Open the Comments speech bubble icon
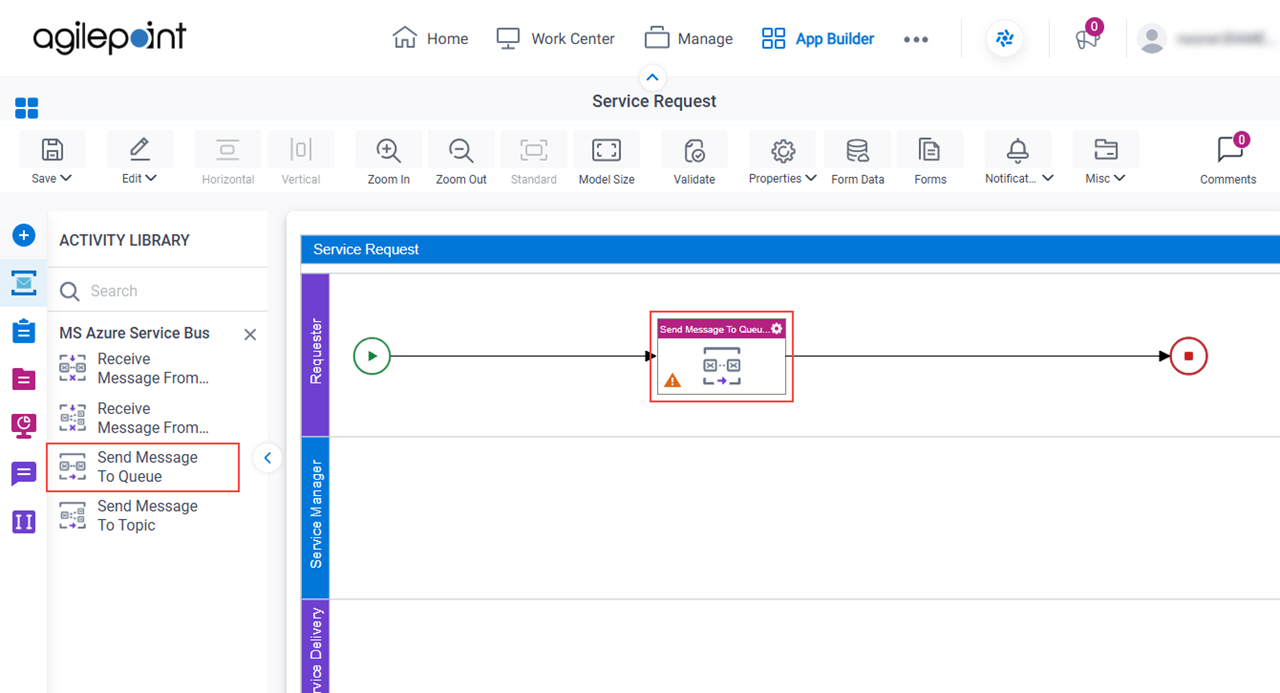Screen dimensions: 1280x693 tap(1229, 150)
